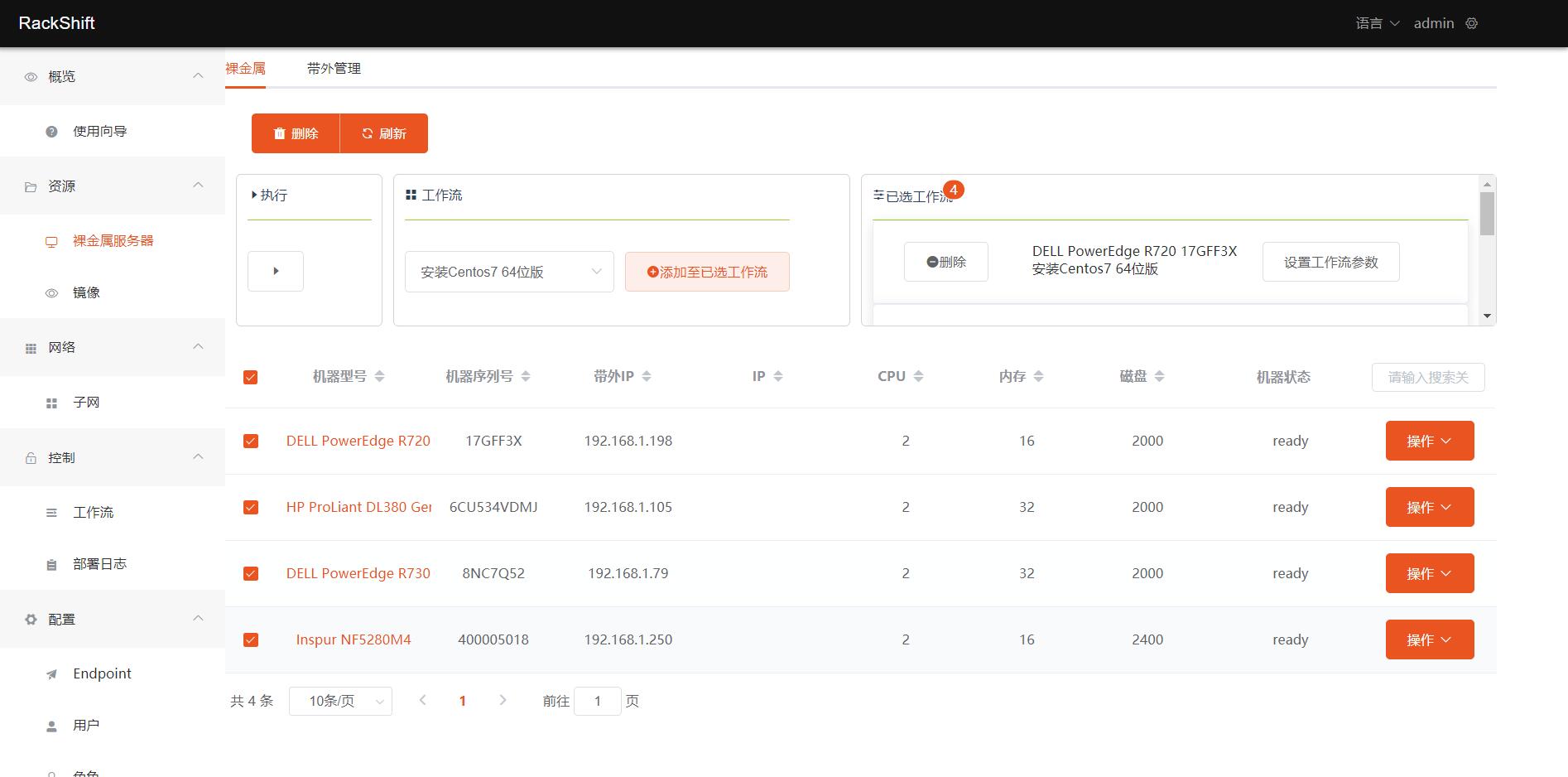Sort by disk column
Image resolution: width=1568 pixels, height=777 pixels.
(x=1159, y=376)
